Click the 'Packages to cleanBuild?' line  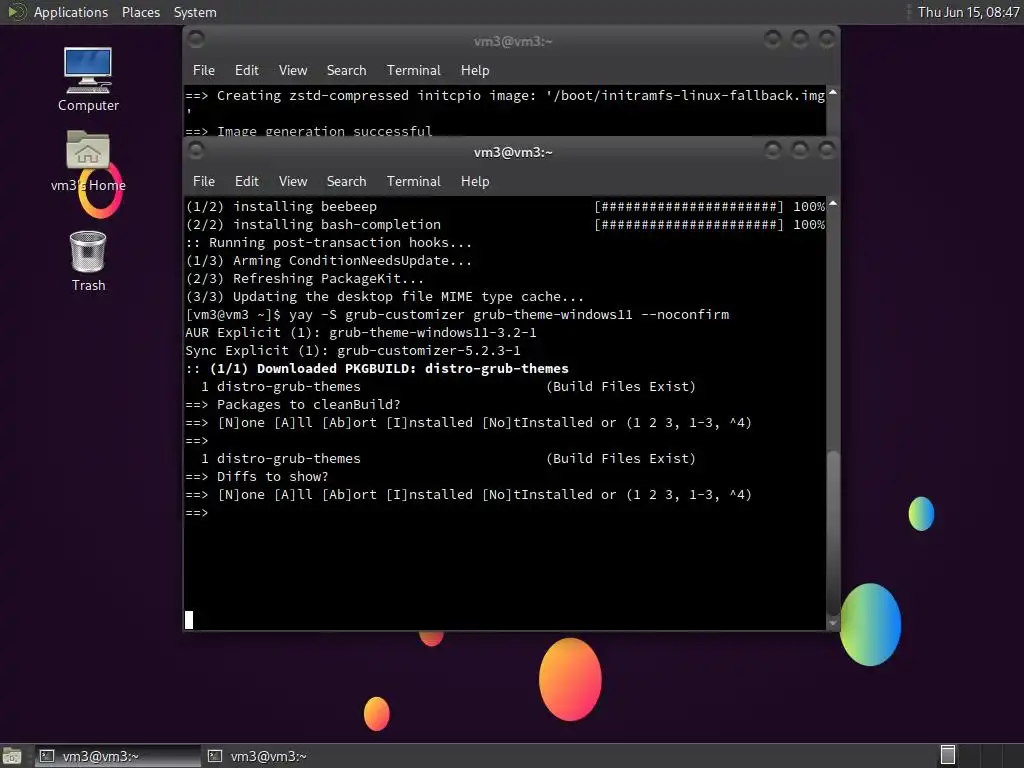pos(293,404)
